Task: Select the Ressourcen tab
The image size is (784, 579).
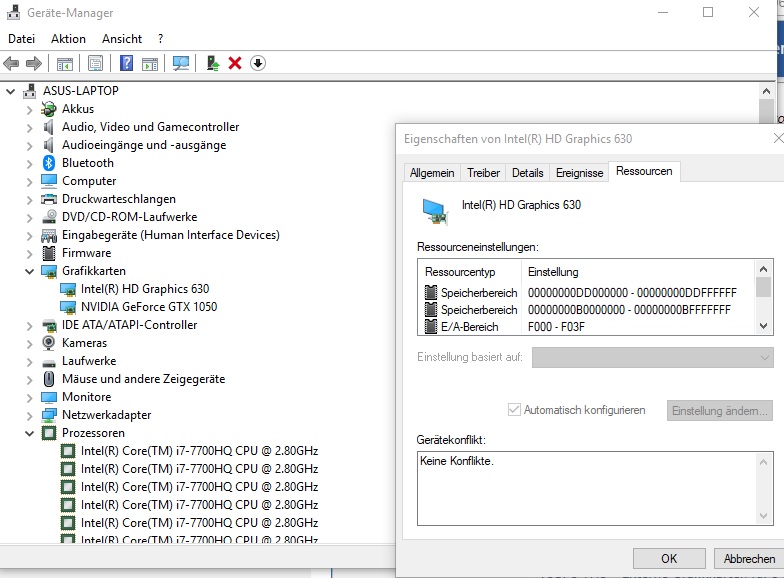Action: click(644, 171)
